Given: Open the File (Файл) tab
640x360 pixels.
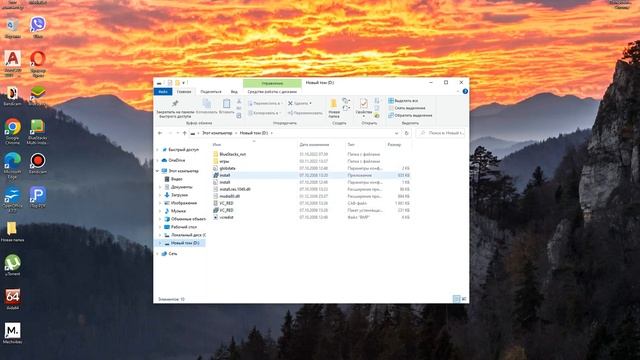Looking at the screenshot, I should point(163,92).
